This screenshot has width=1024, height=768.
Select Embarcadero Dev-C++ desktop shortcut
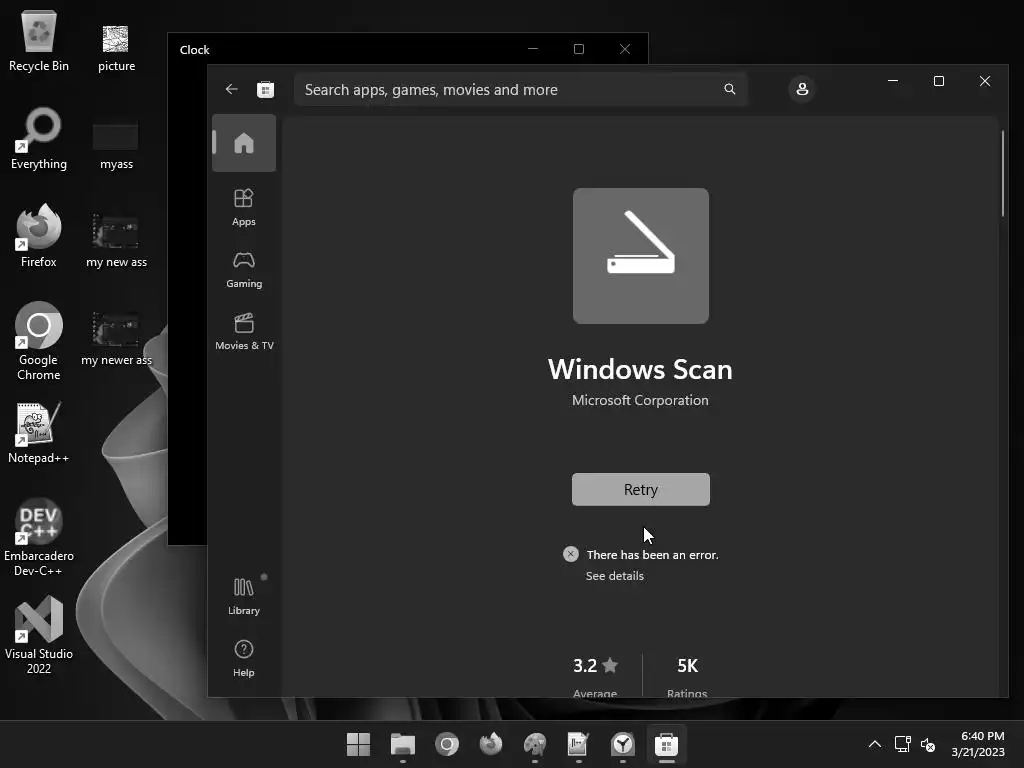[39, 537]
